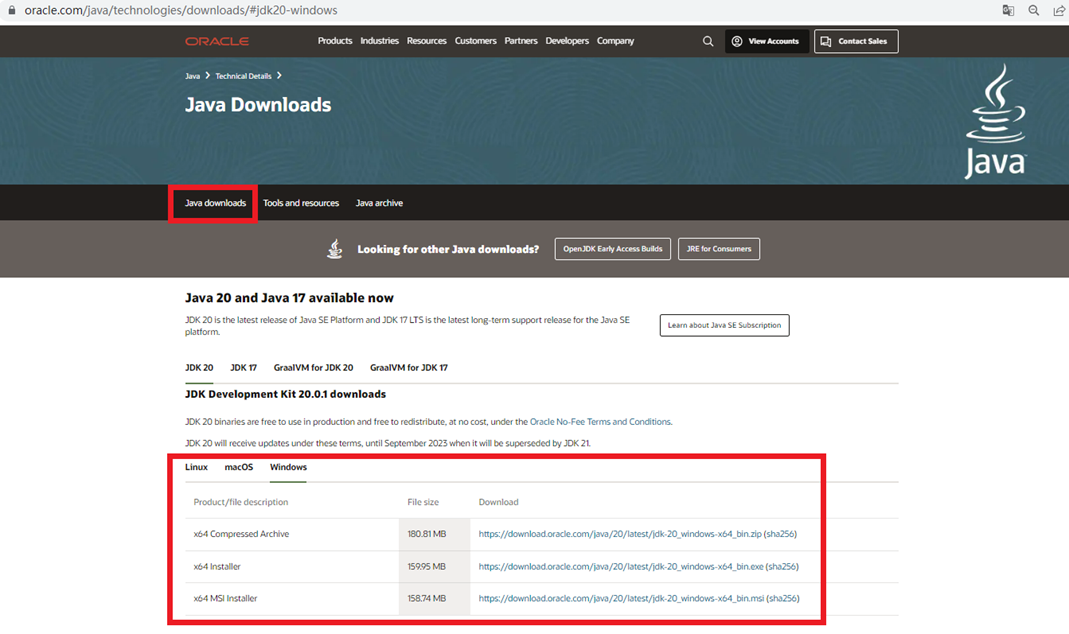Click the 'x64 MSI Installer' row label
Screen dimensions: 1069x634
226,599
